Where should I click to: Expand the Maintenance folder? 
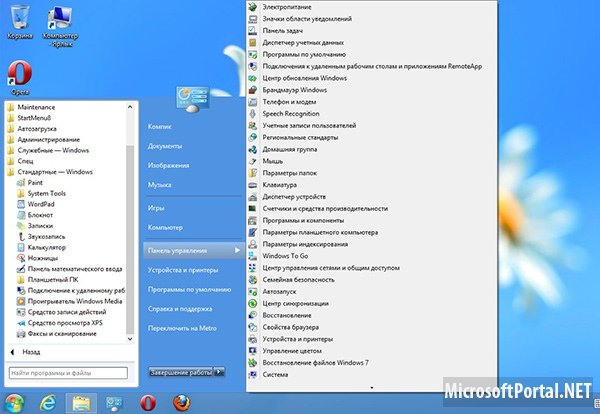click(x=31, y=107)
